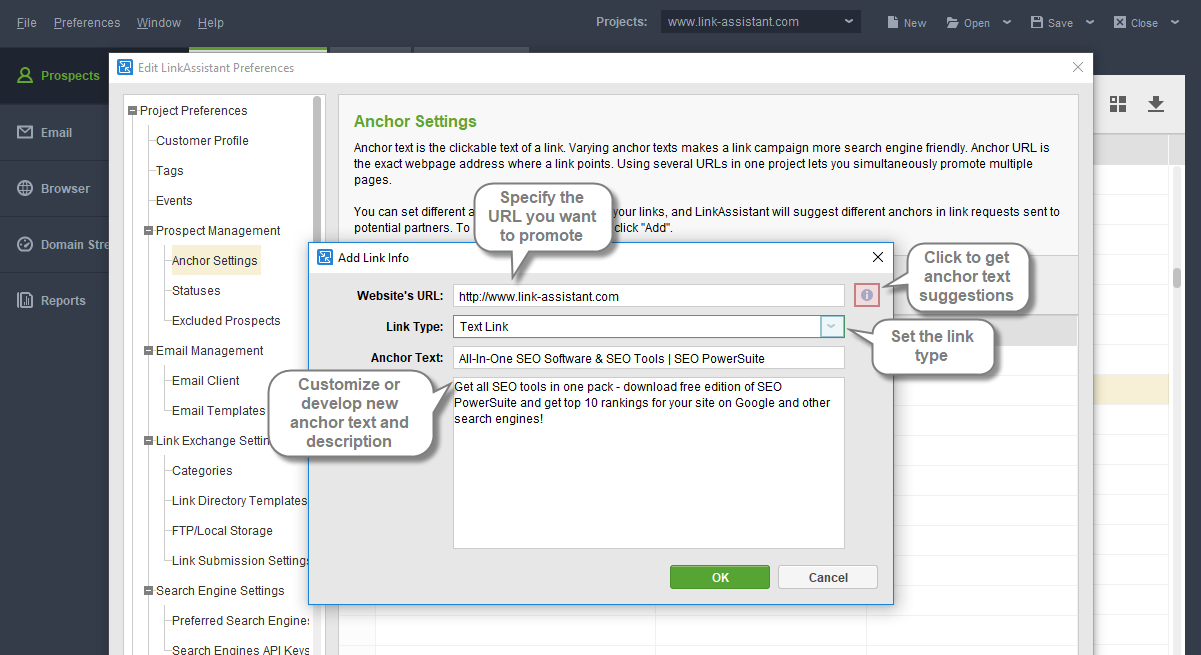Select Search Engines API Keys in the tree
The width and height of the screenshot is (1201, 655).
[241, 650]
